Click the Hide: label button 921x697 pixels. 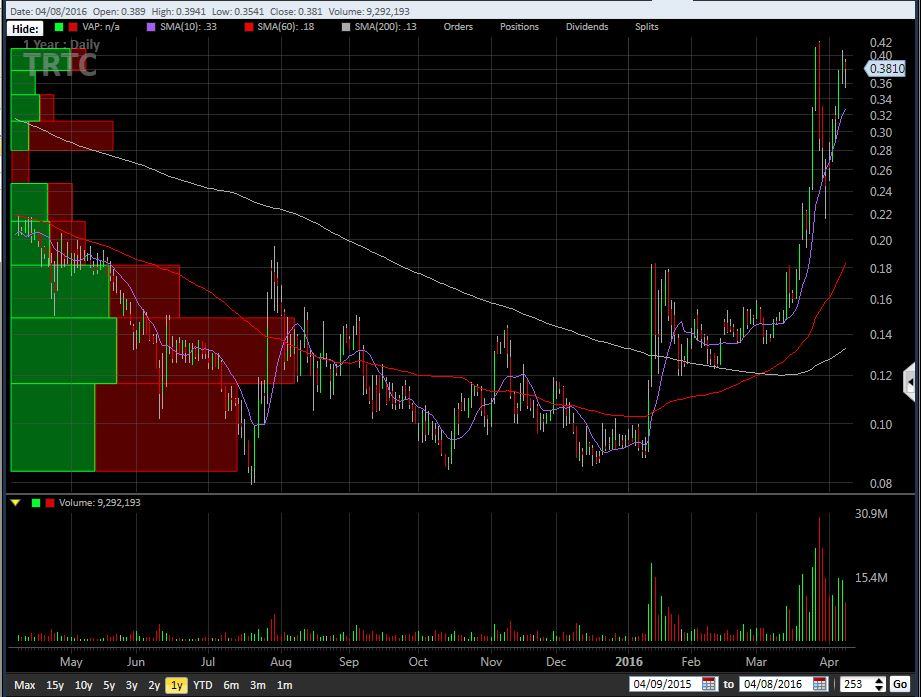25,28
